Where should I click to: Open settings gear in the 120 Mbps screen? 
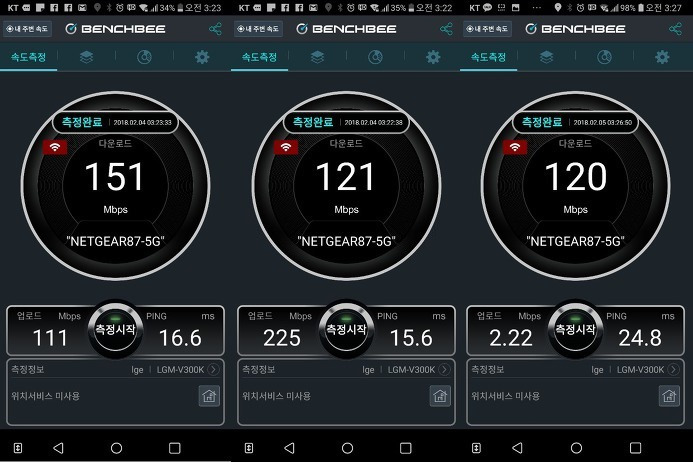[x=662, y=57]
